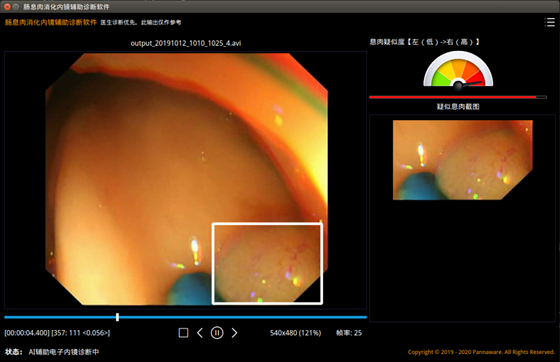Pause playback with the round pause button
560x362 pixels.
coord(217,333)
